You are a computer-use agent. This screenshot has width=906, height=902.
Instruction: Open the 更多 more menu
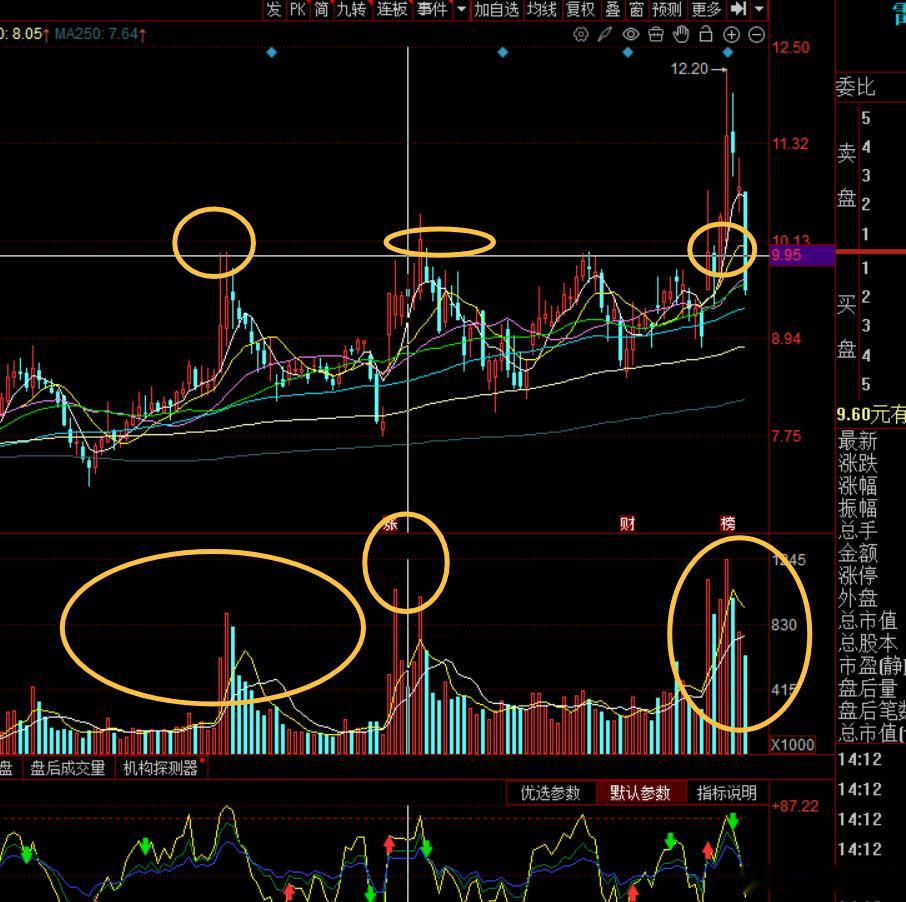[x=706, y=9]
